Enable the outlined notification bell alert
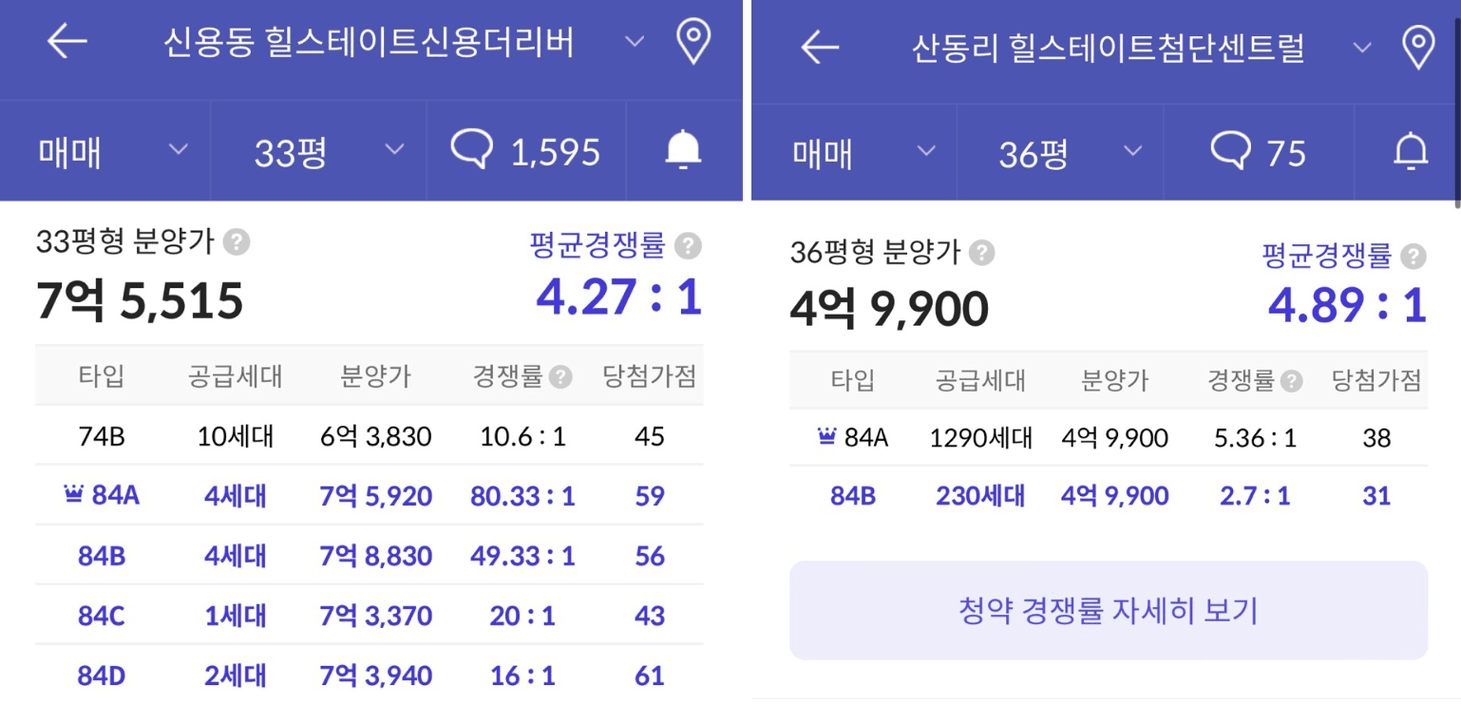Image resolution: width=1461 pixels, height=707 pixels. (x=1410, y=152)
